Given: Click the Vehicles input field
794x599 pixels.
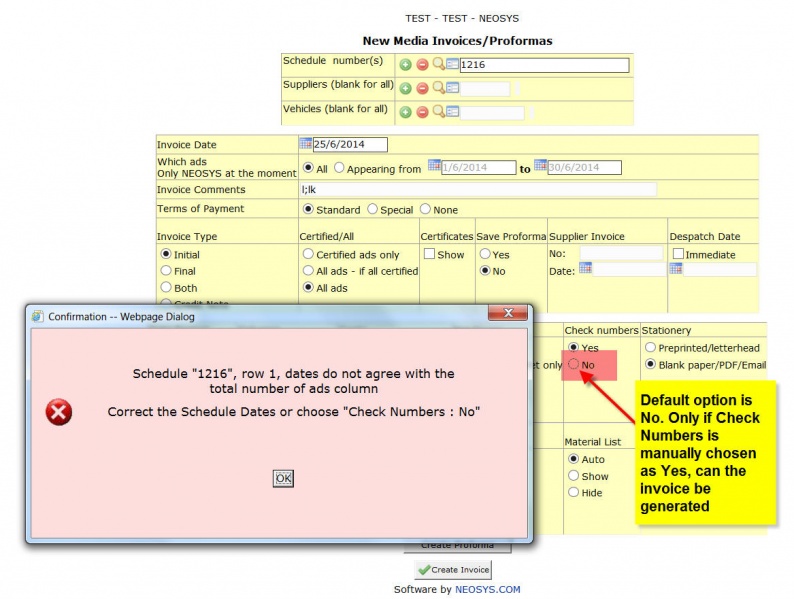Looking at the screenshot, I should pos(492,112).
